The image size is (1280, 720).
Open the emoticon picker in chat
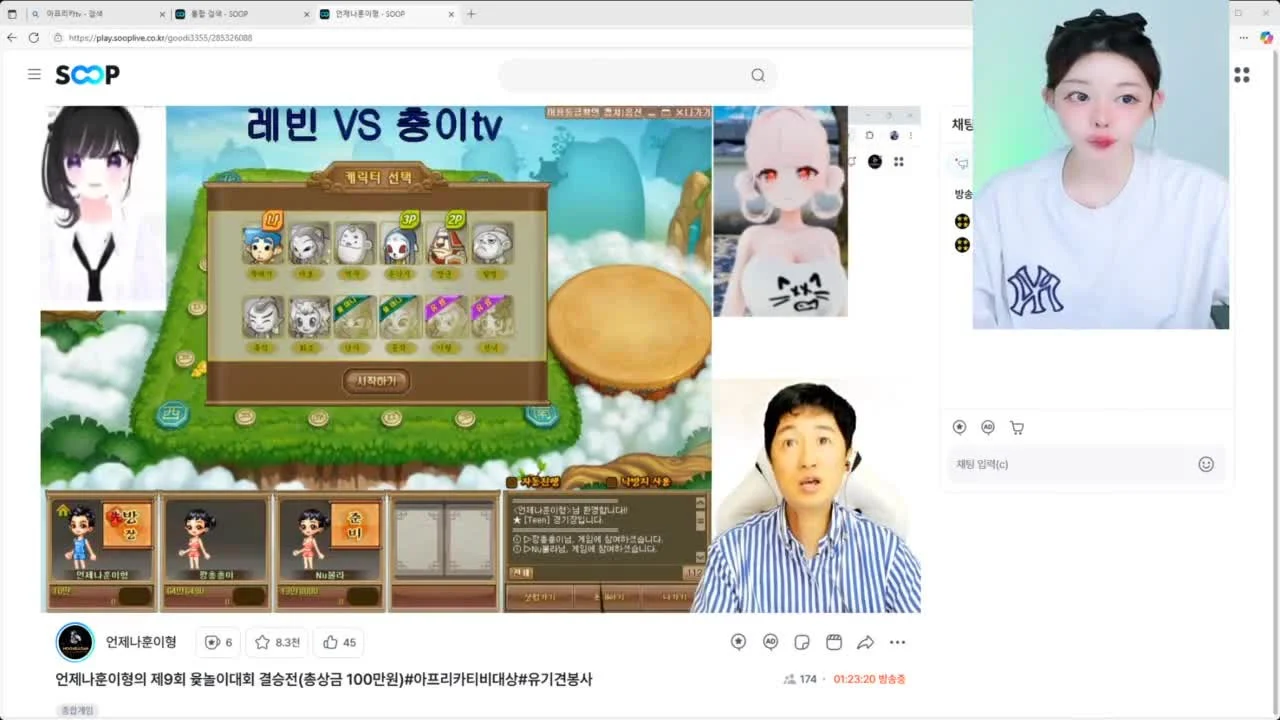coord(1206,464)
